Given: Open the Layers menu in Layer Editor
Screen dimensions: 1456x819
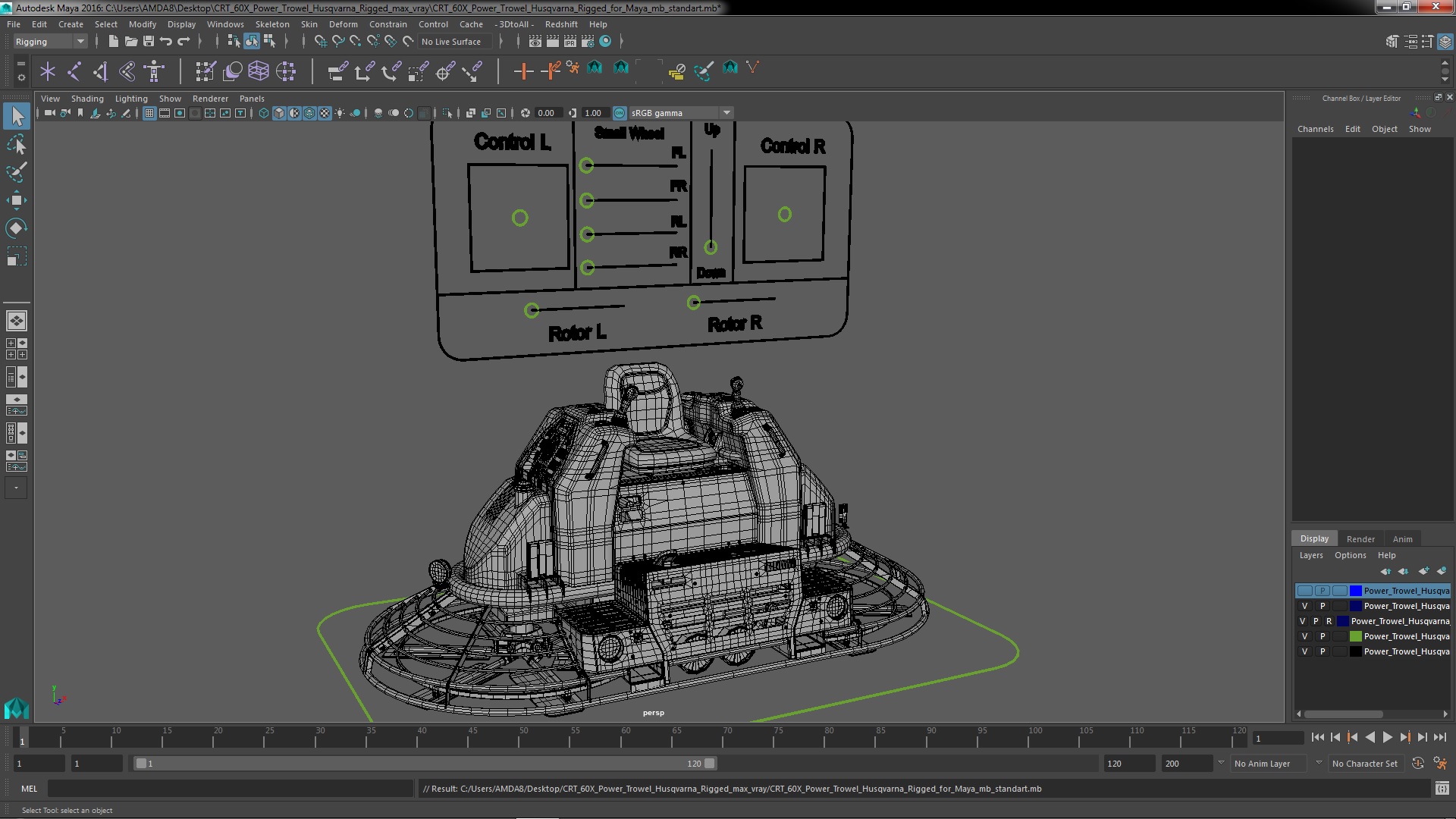Looking at the screenshot, I should click(x=1310, y=555).
